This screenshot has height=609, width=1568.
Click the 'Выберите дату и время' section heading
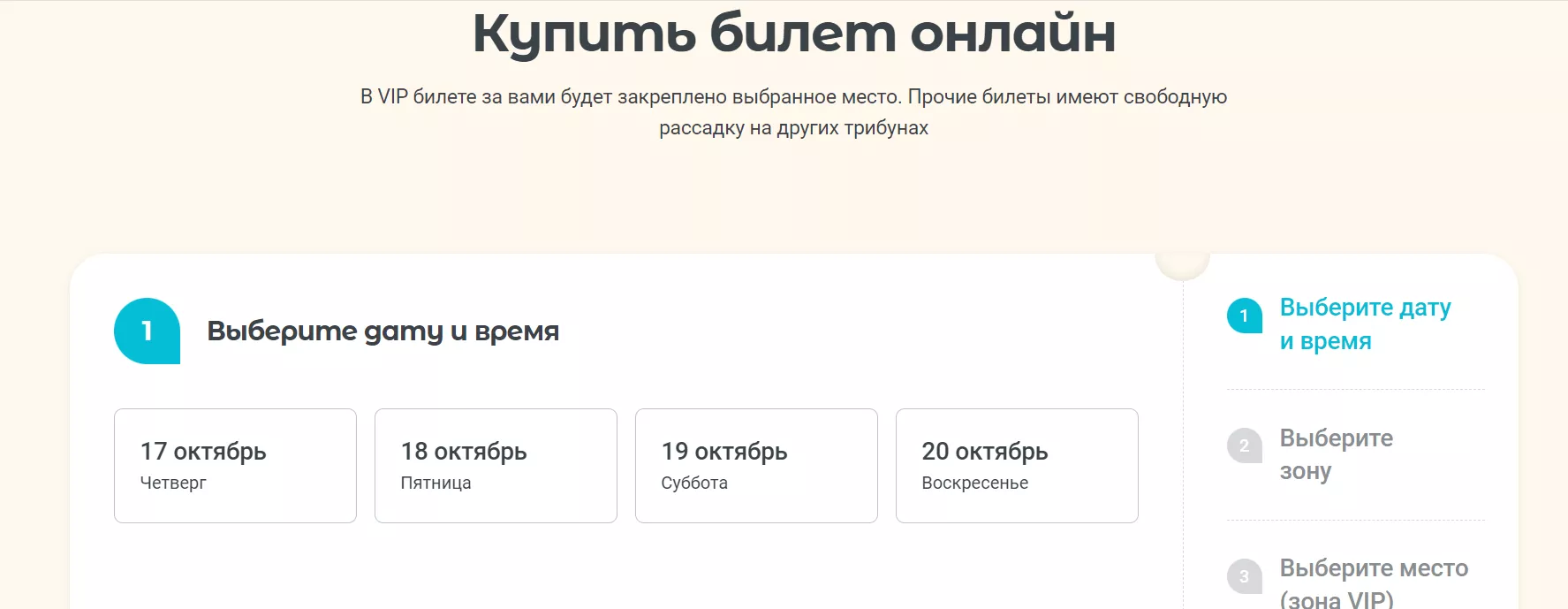383,331
